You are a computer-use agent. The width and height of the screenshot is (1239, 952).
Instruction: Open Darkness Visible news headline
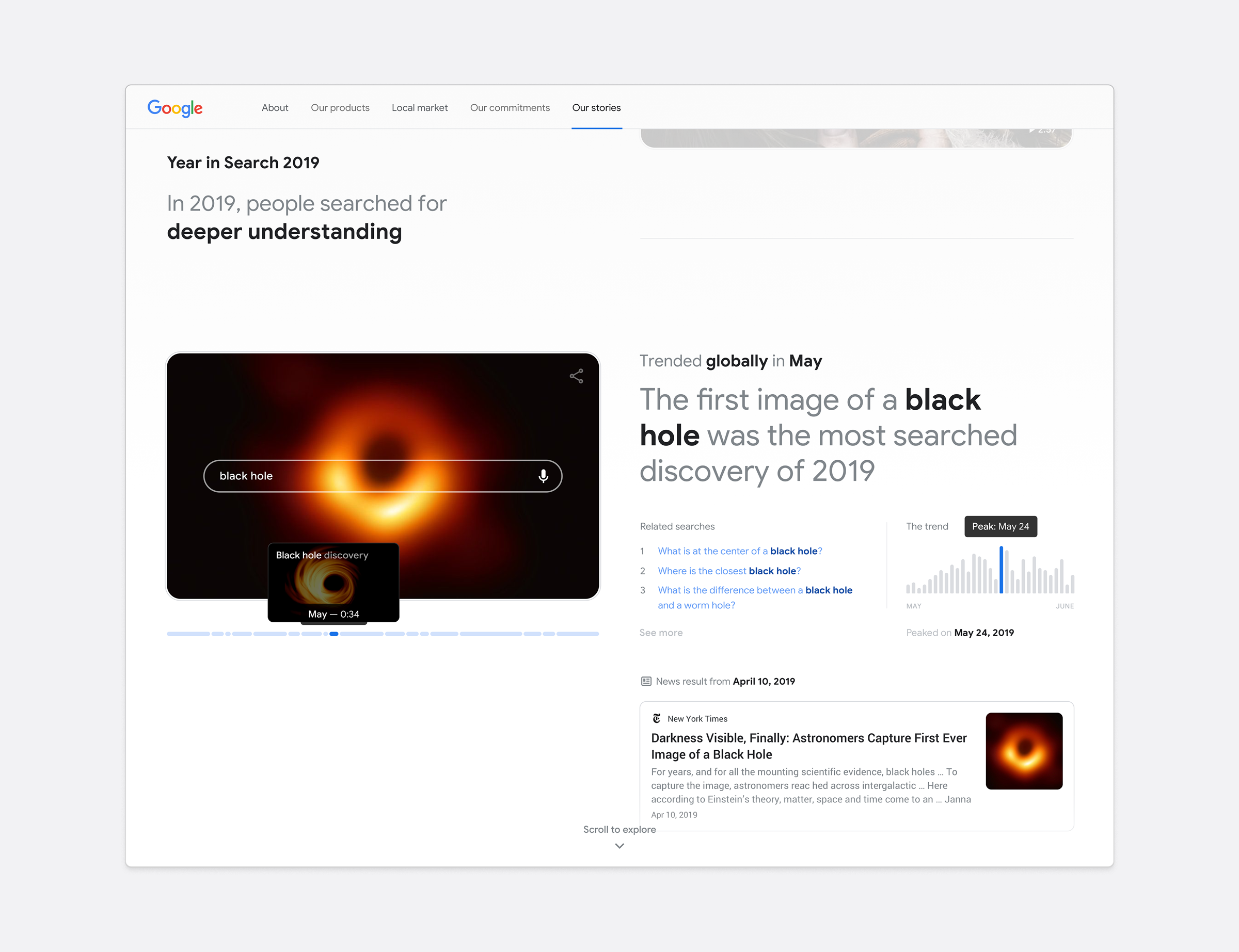click(809, 746)
